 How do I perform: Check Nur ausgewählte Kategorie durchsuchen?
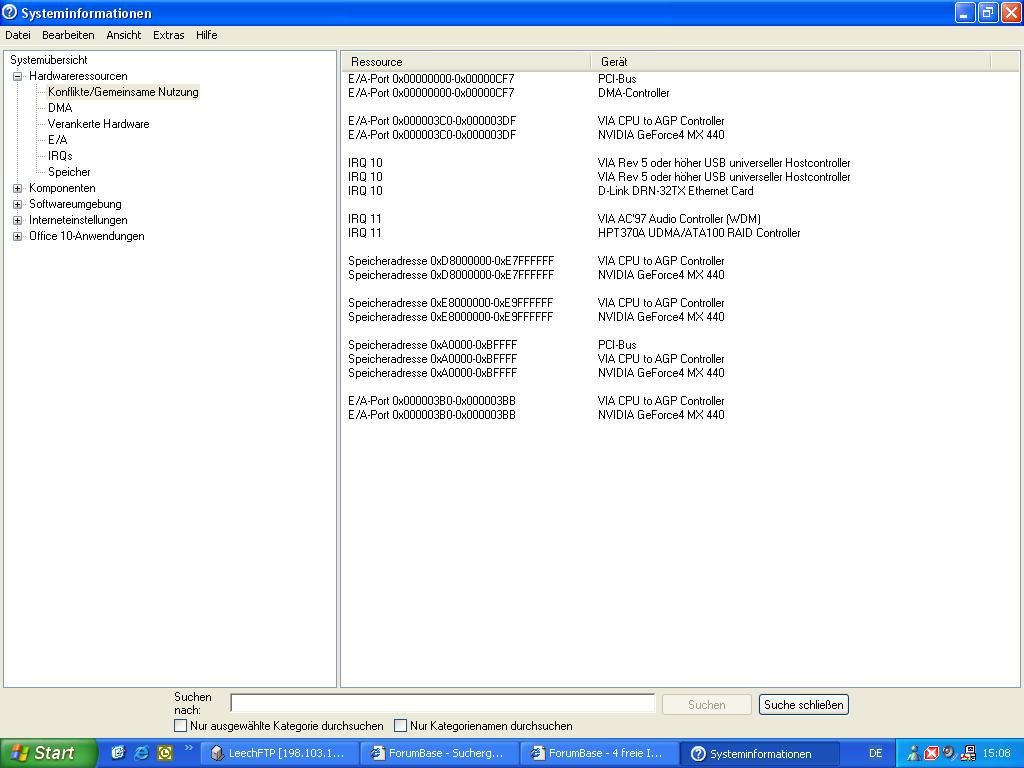pyautogui.click(x=180, y=726)
